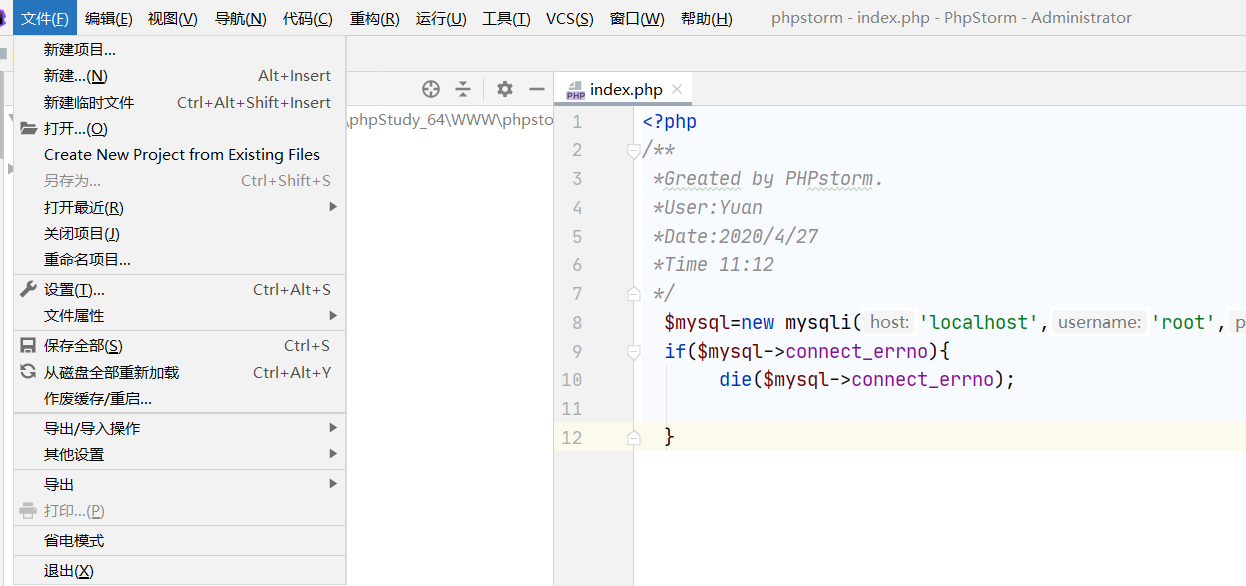Click *Greated by PHPstorm. comment text
Viewport: 1246px width, 586px height.
(768, 179)
